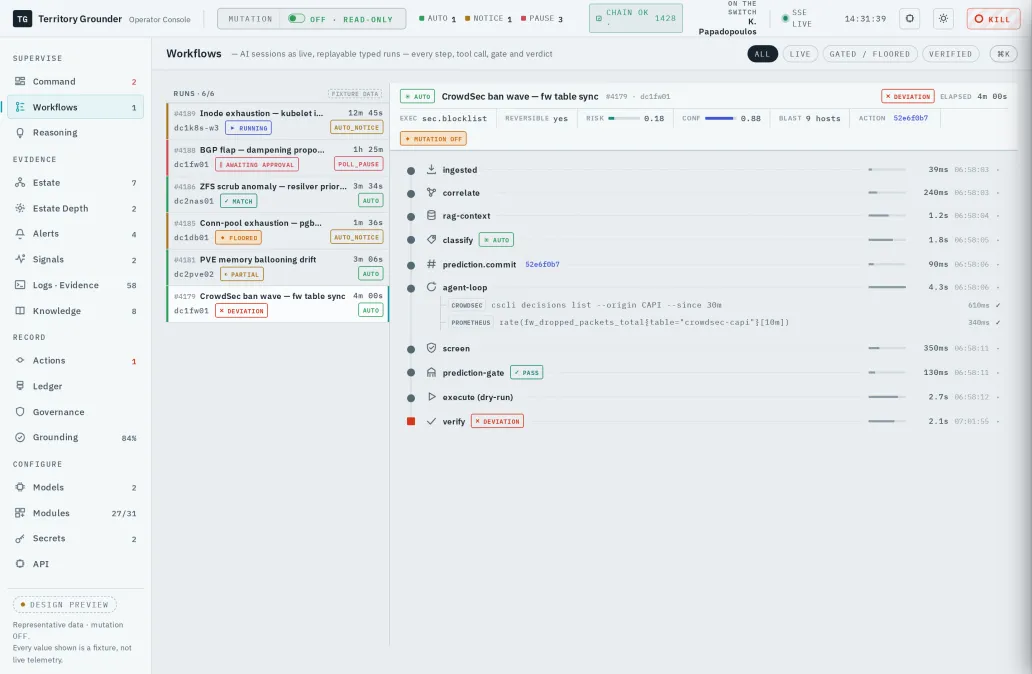Open the Ledger sidebar item
1032x674 pixels.
pyautogui.click(x=75, y=386)
